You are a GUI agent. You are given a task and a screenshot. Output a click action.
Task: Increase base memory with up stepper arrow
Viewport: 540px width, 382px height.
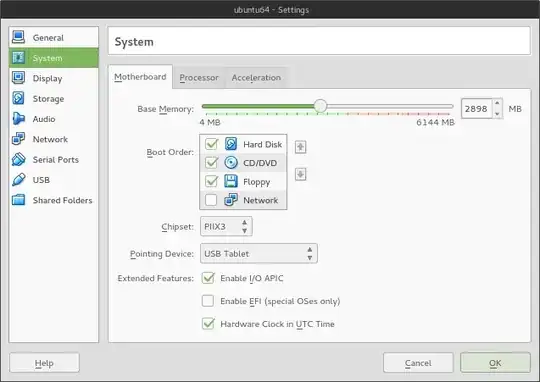497,103
